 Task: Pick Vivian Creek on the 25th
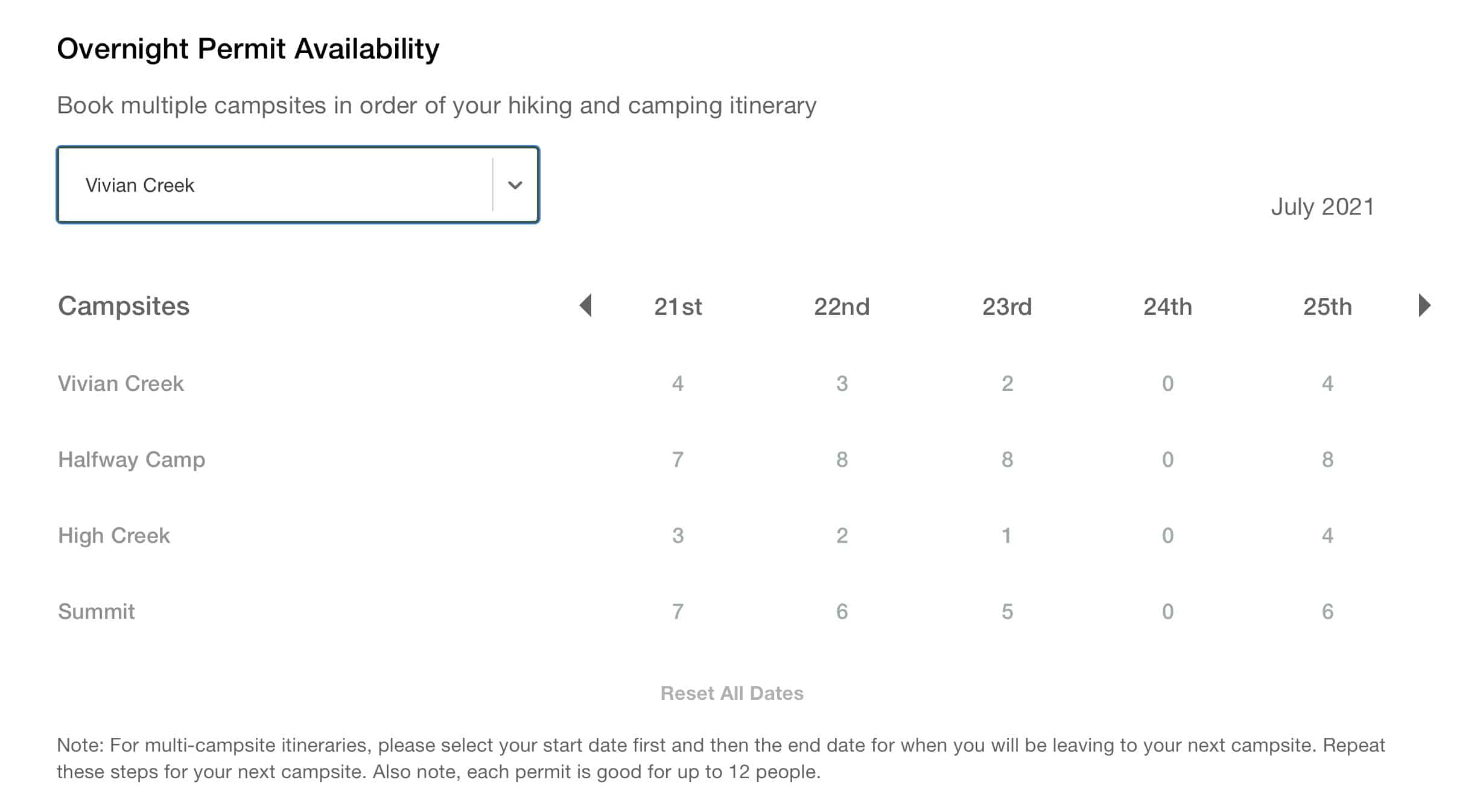(x=1327, y=384)
